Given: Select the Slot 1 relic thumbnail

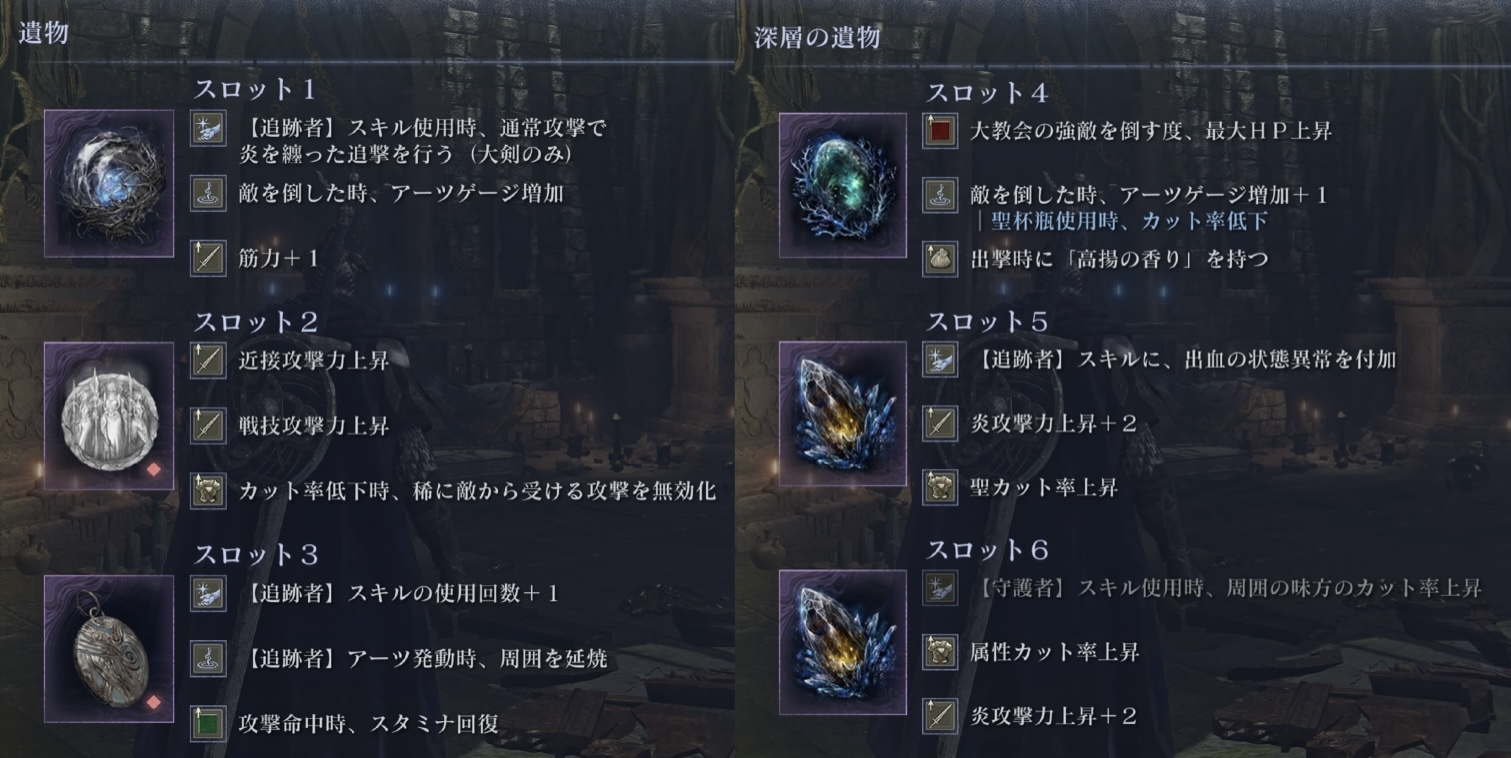Looking at the screenshot, I should pos(109,184).
